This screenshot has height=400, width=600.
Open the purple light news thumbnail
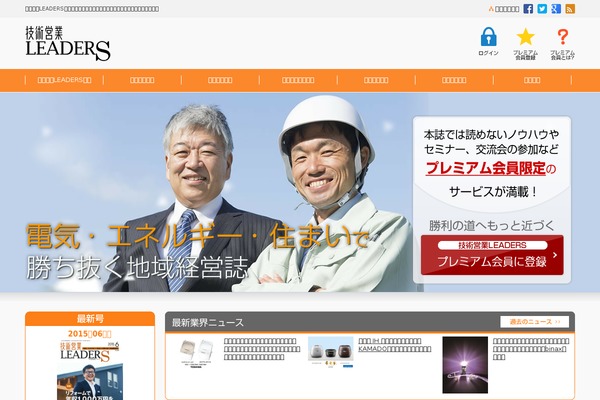pyautogui.click(x=465, y=365)
